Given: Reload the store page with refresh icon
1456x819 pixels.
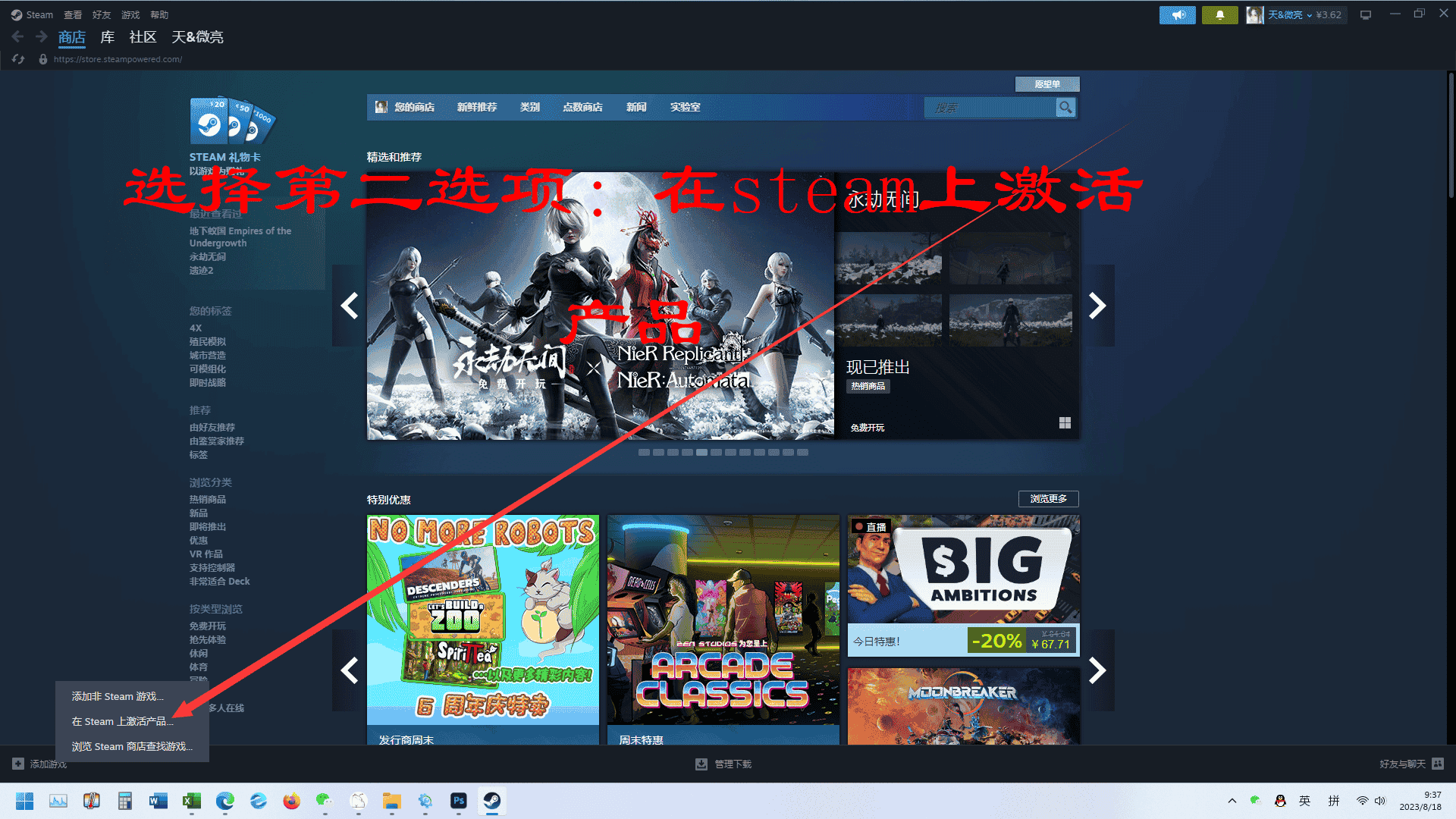Looking at the screenshot, I should (18, 59).
